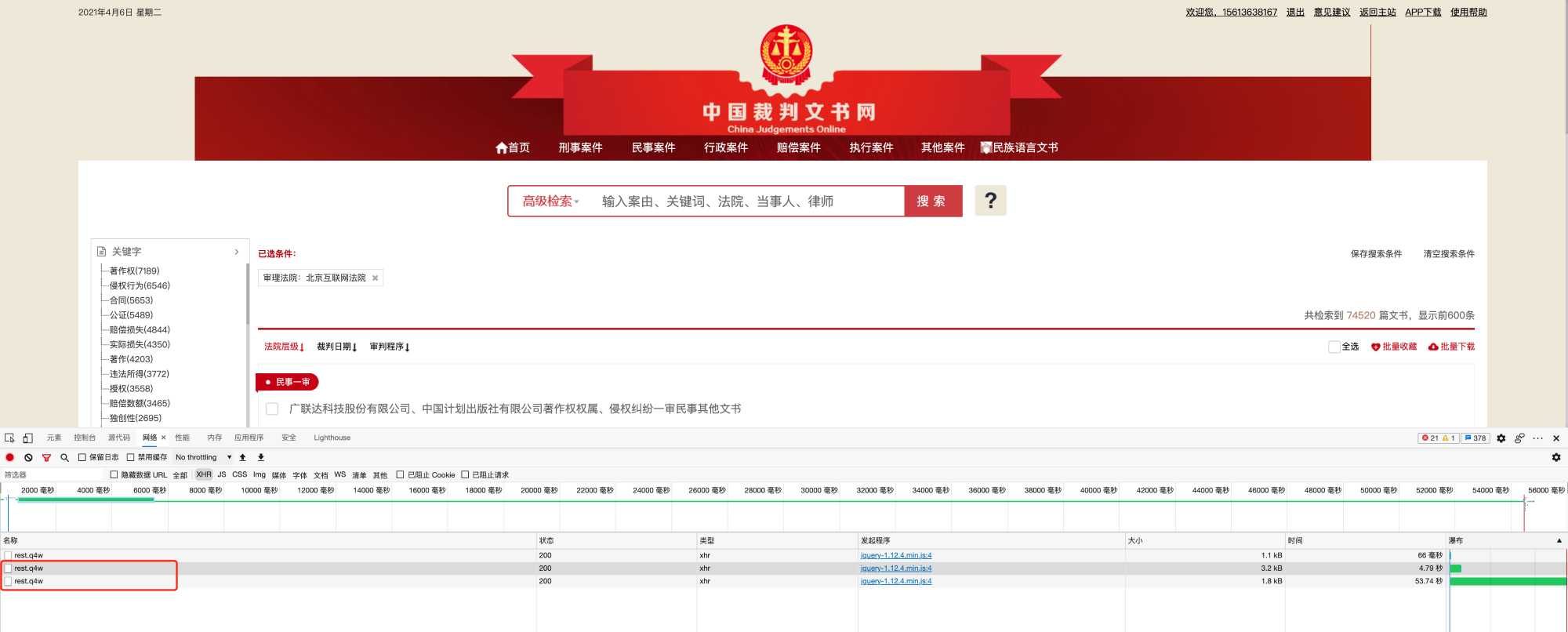This screenshot has height=632, width=1568.
Task: Tick the 已阻止 Cookie checkbox
Action: pyautogui.click(x=400, y=474)
